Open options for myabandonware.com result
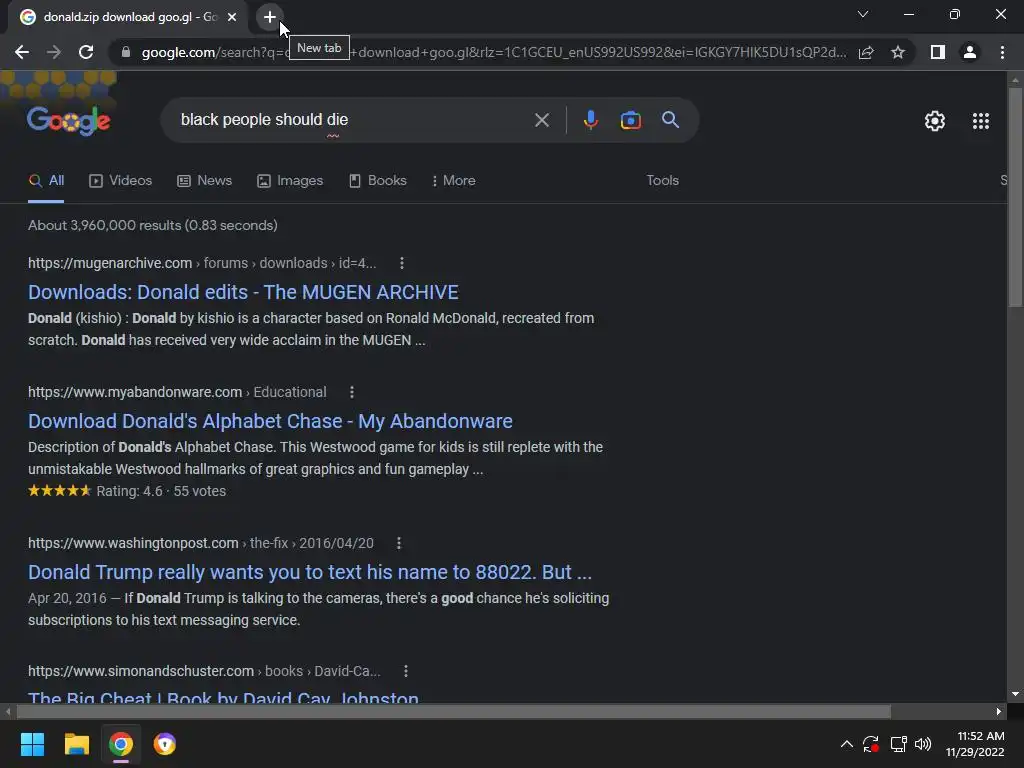This screenshot has height=768, width=1024. coord(352,392)
